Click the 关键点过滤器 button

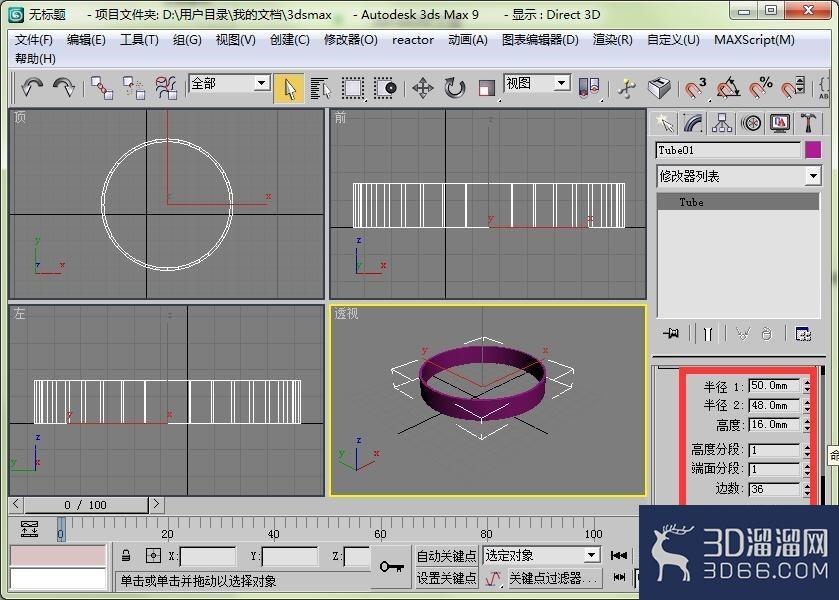[x=554, y=578]
